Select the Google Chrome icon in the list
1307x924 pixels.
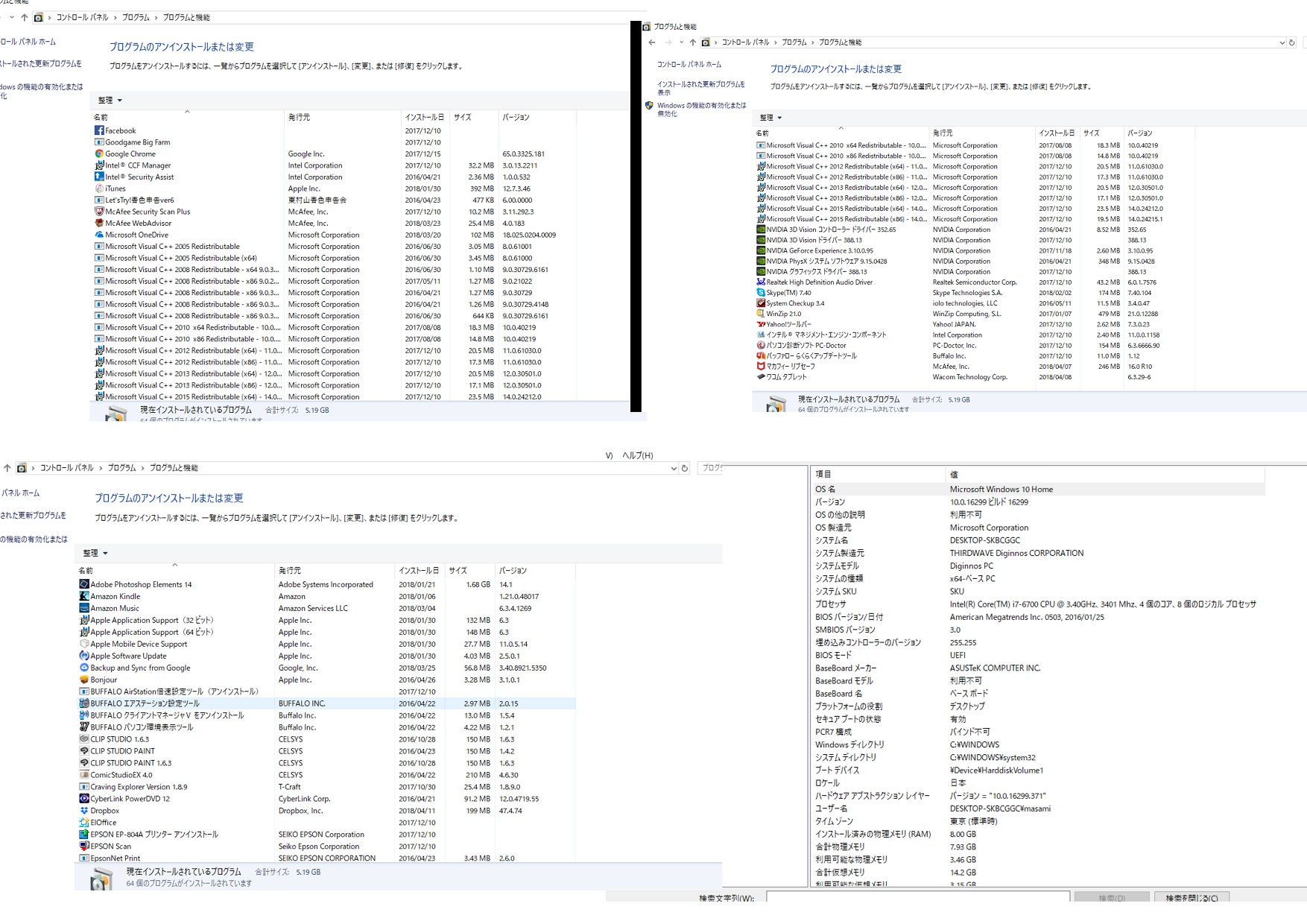99,154
